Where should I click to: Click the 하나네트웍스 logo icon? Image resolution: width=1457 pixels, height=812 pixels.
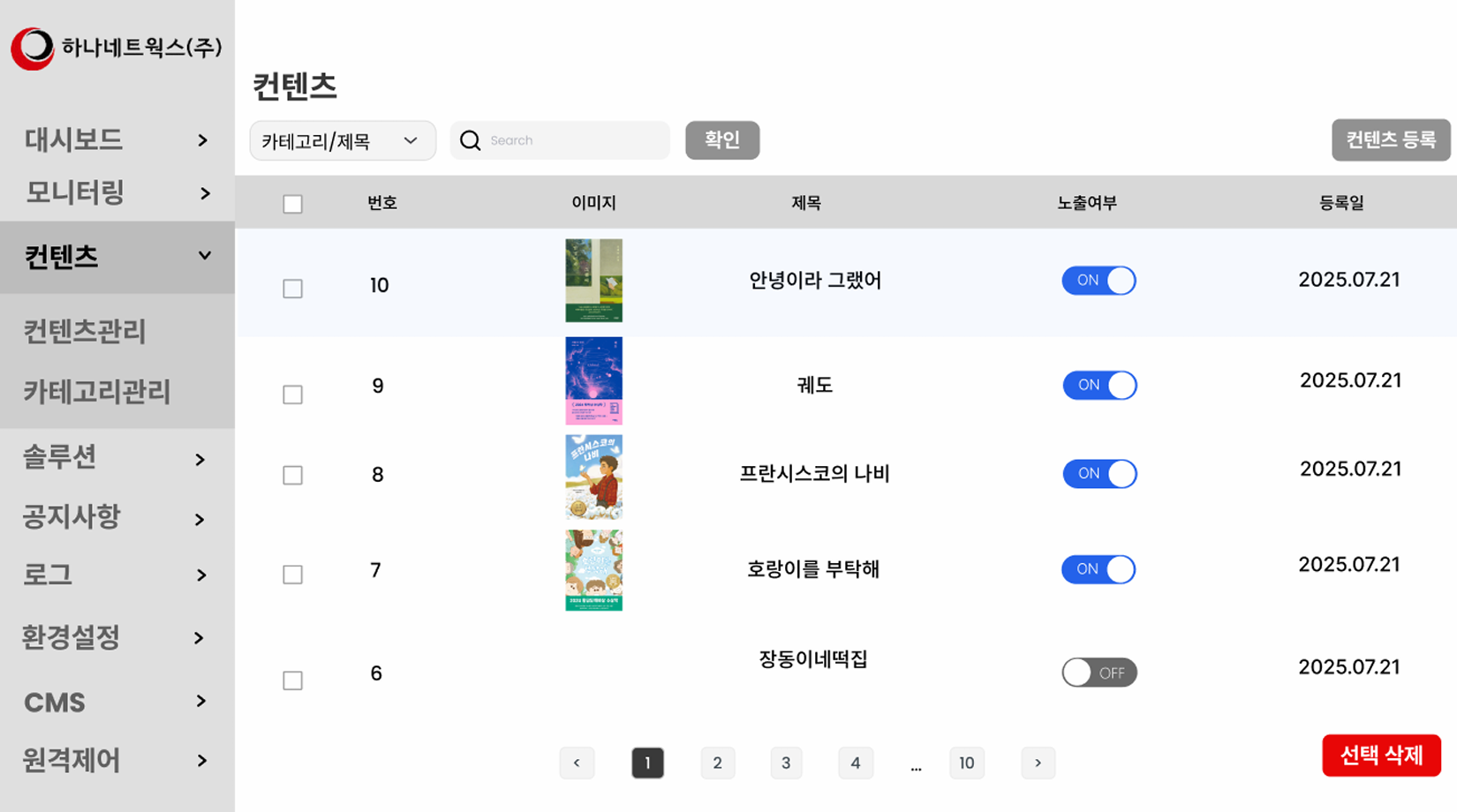coord(33,49)
